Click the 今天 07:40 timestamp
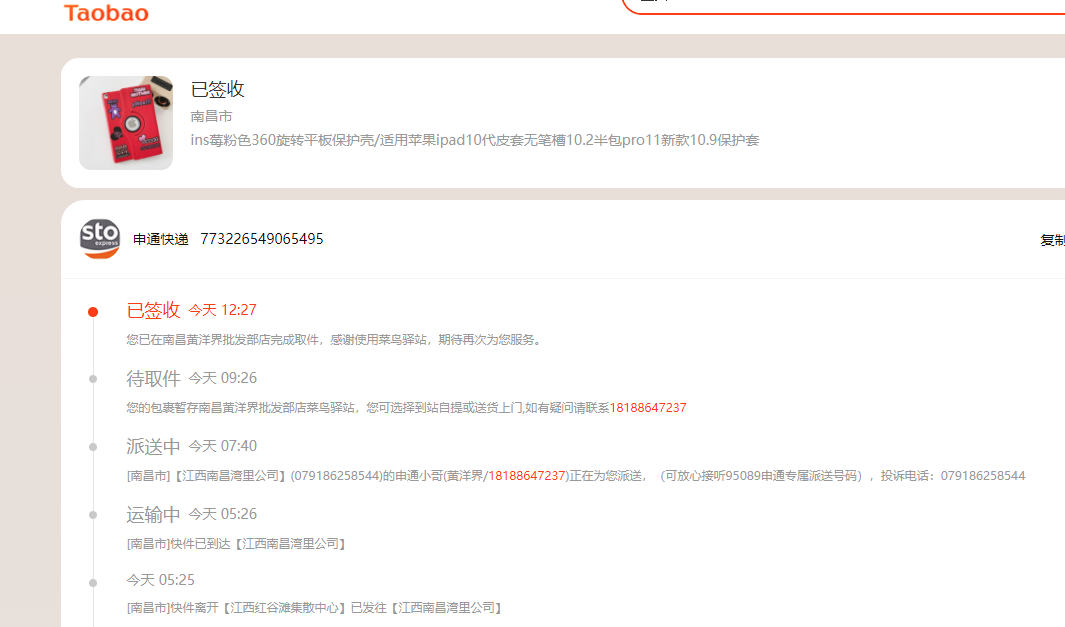This screenshot has height=627, width=1065. tap(222, 446)
